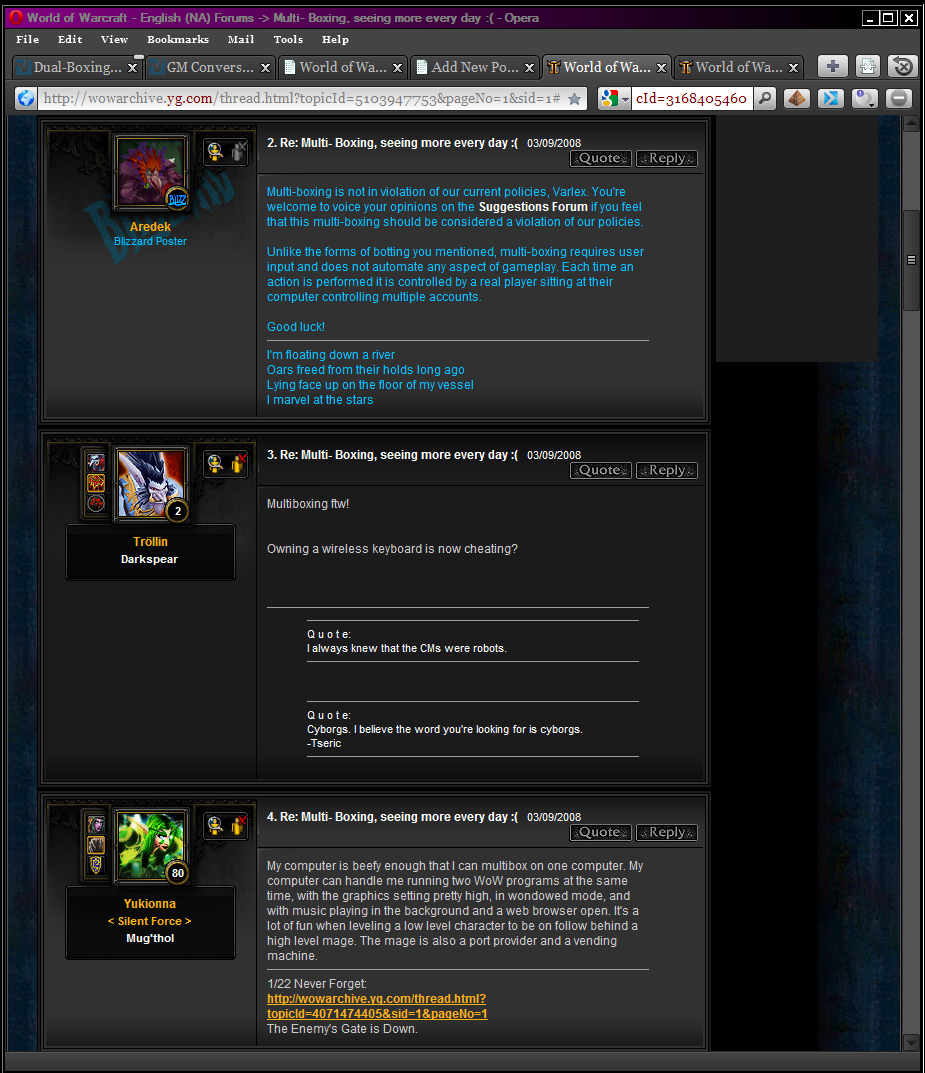Click the scrollbar up arrow
This screenshot has height=1073, width=925.
tap(911, 124)
